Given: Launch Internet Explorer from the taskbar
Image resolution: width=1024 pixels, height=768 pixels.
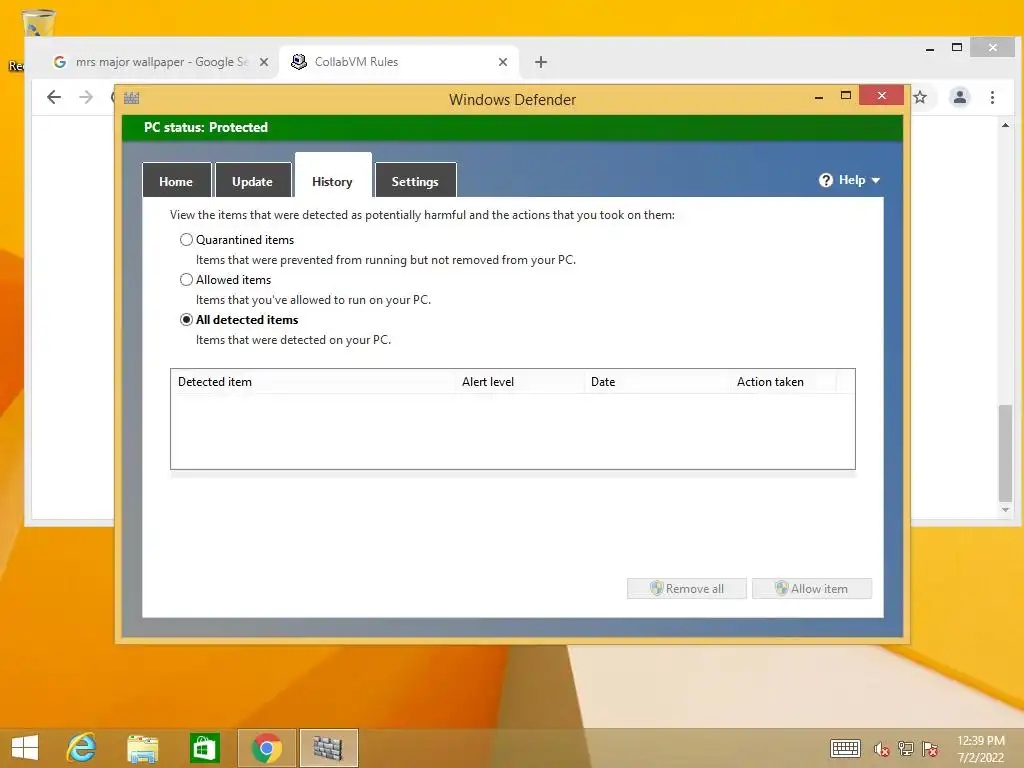Looking at the screenshot, I should (x=82, y=748).
